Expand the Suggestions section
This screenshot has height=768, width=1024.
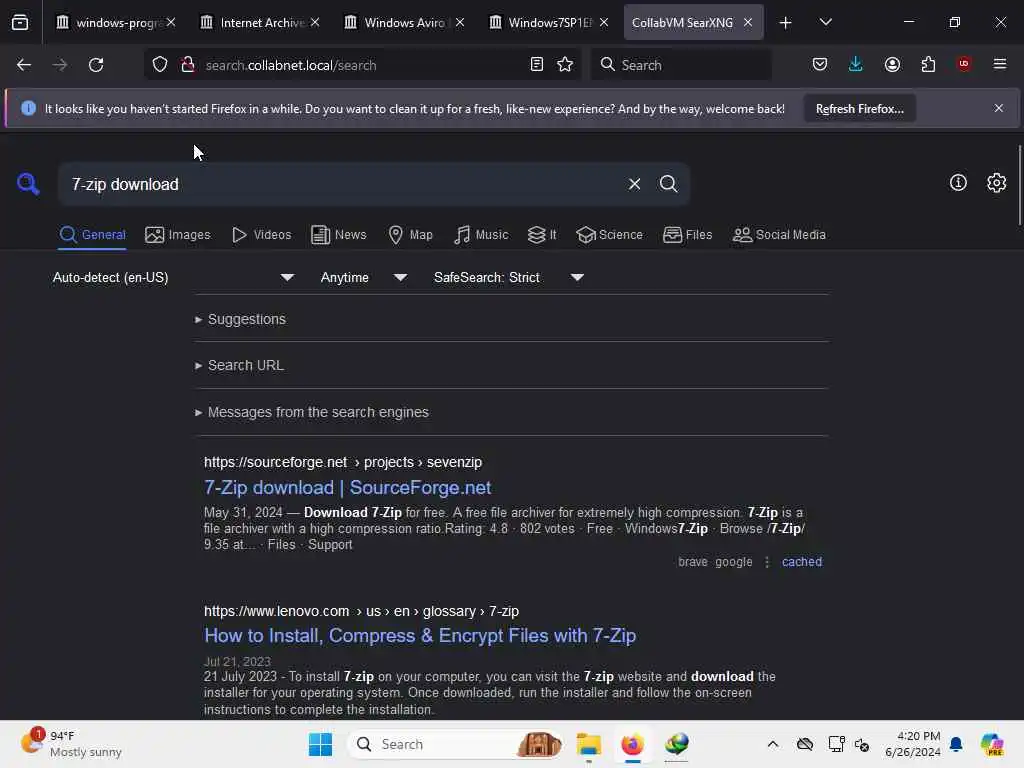click(x=240, y=319)
